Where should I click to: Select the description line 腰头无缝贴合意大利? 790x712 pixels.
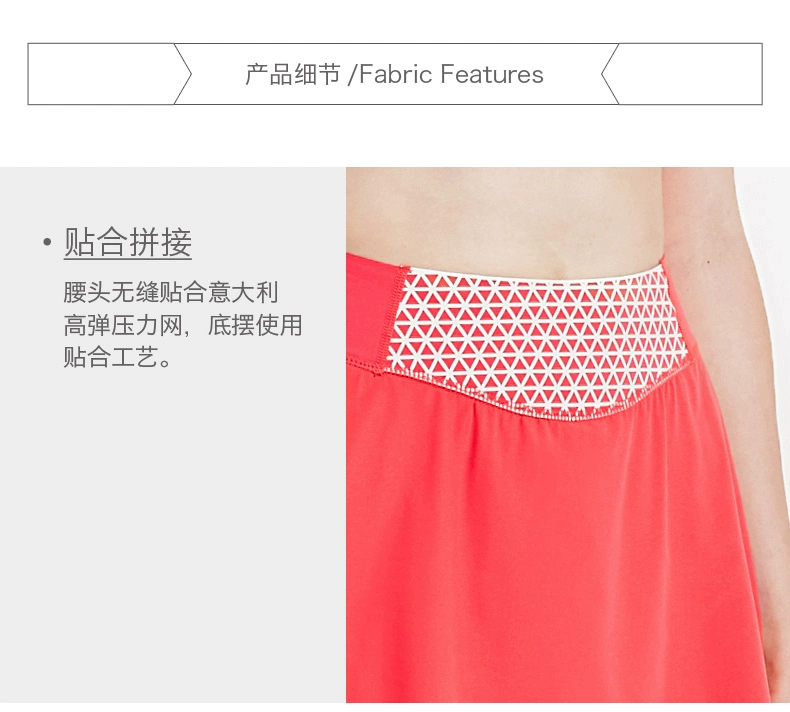click(171, 293)
